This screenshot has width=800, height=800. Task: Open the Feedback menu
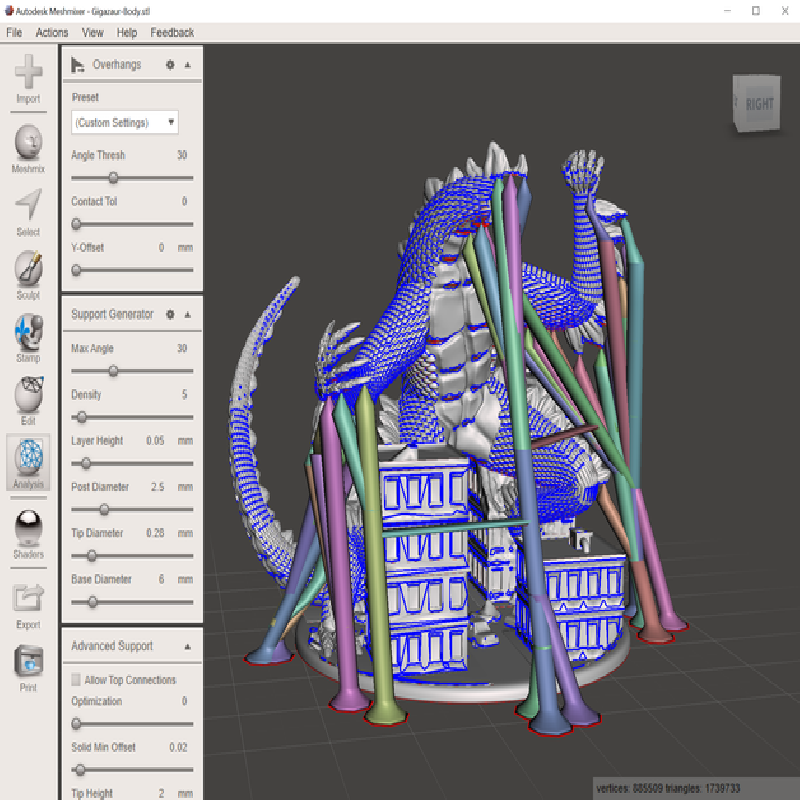pyautogui.click(x=172, y=33)
